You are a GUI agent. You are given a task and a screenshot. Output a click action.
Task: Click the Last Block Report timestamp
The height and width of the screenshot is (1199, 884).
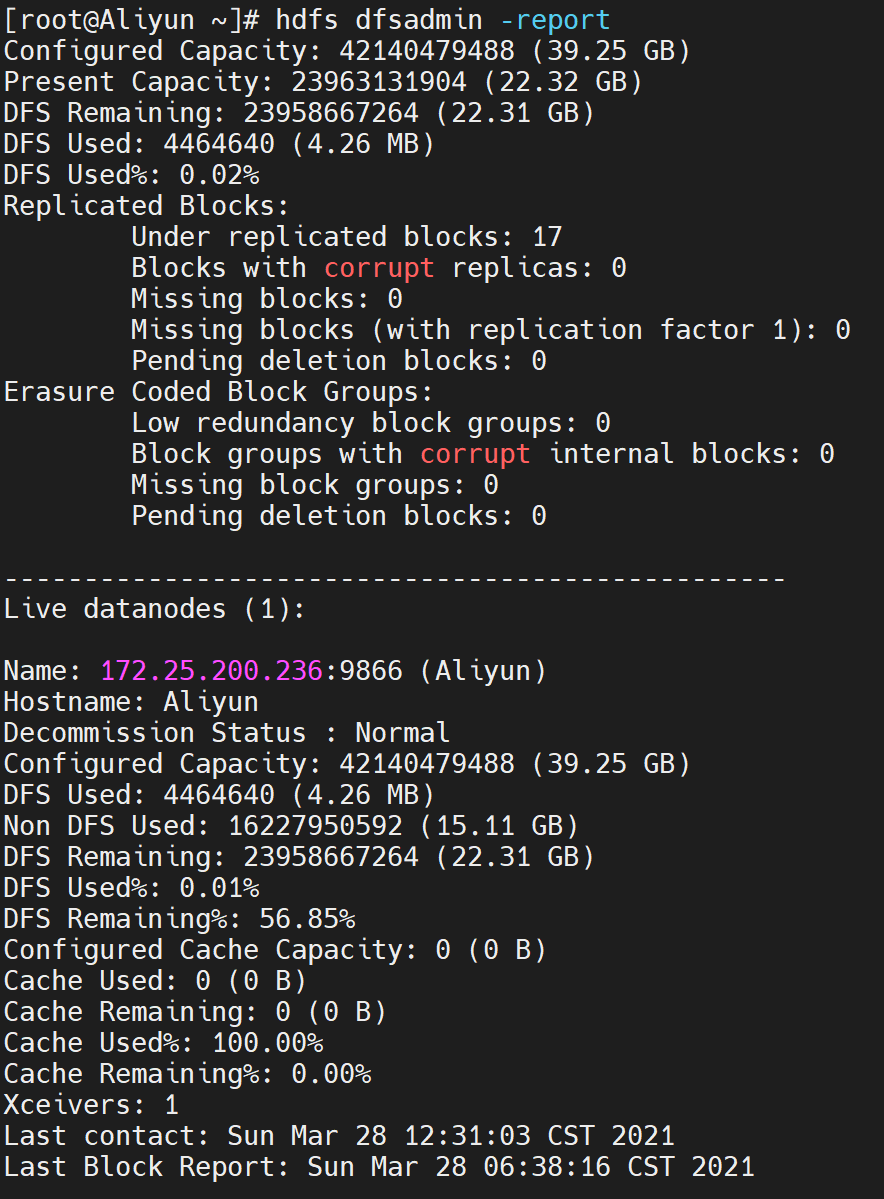tap(531, 1167)
